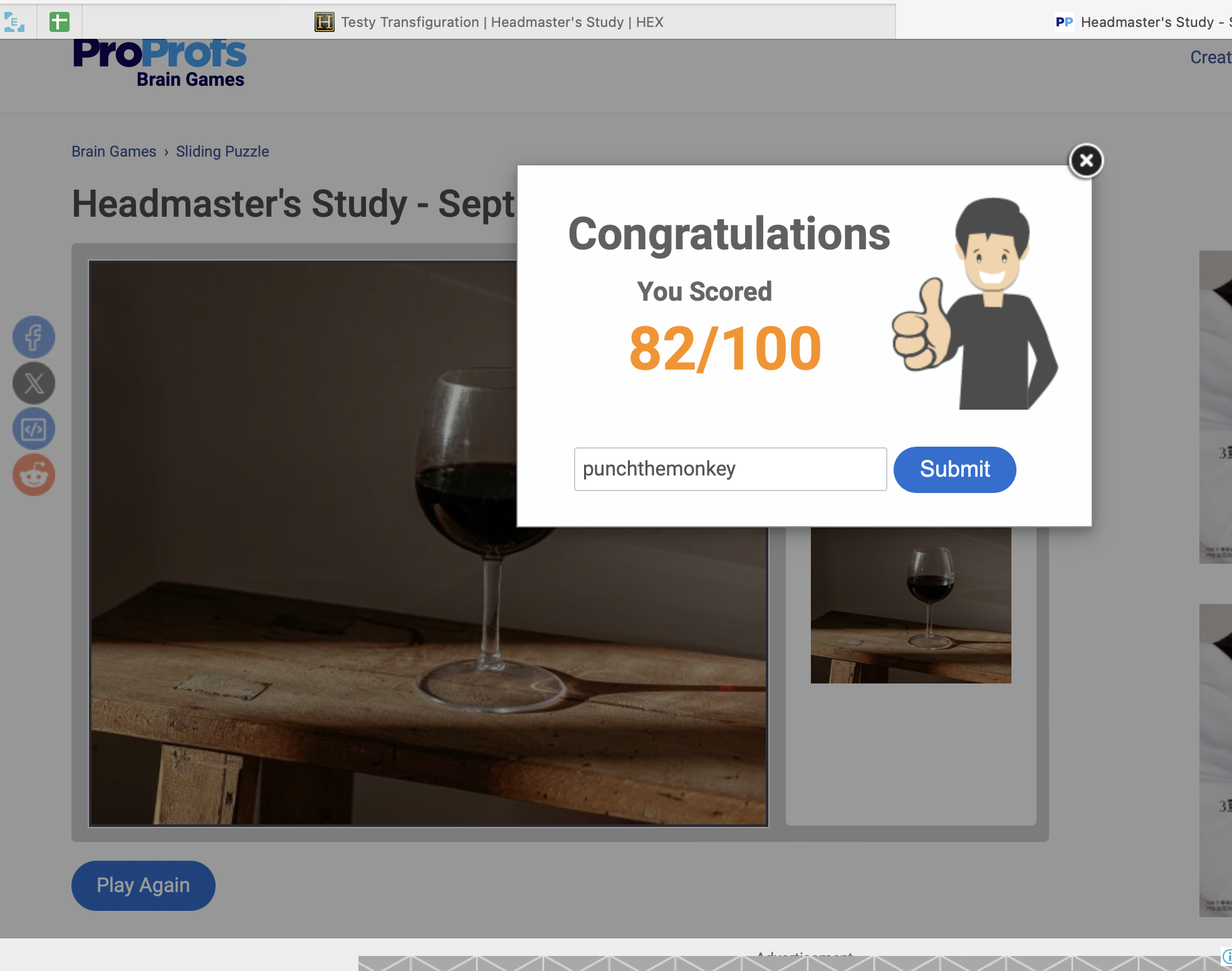
Task: Click the embed code share icon
Action: click(x=34, y=429)
